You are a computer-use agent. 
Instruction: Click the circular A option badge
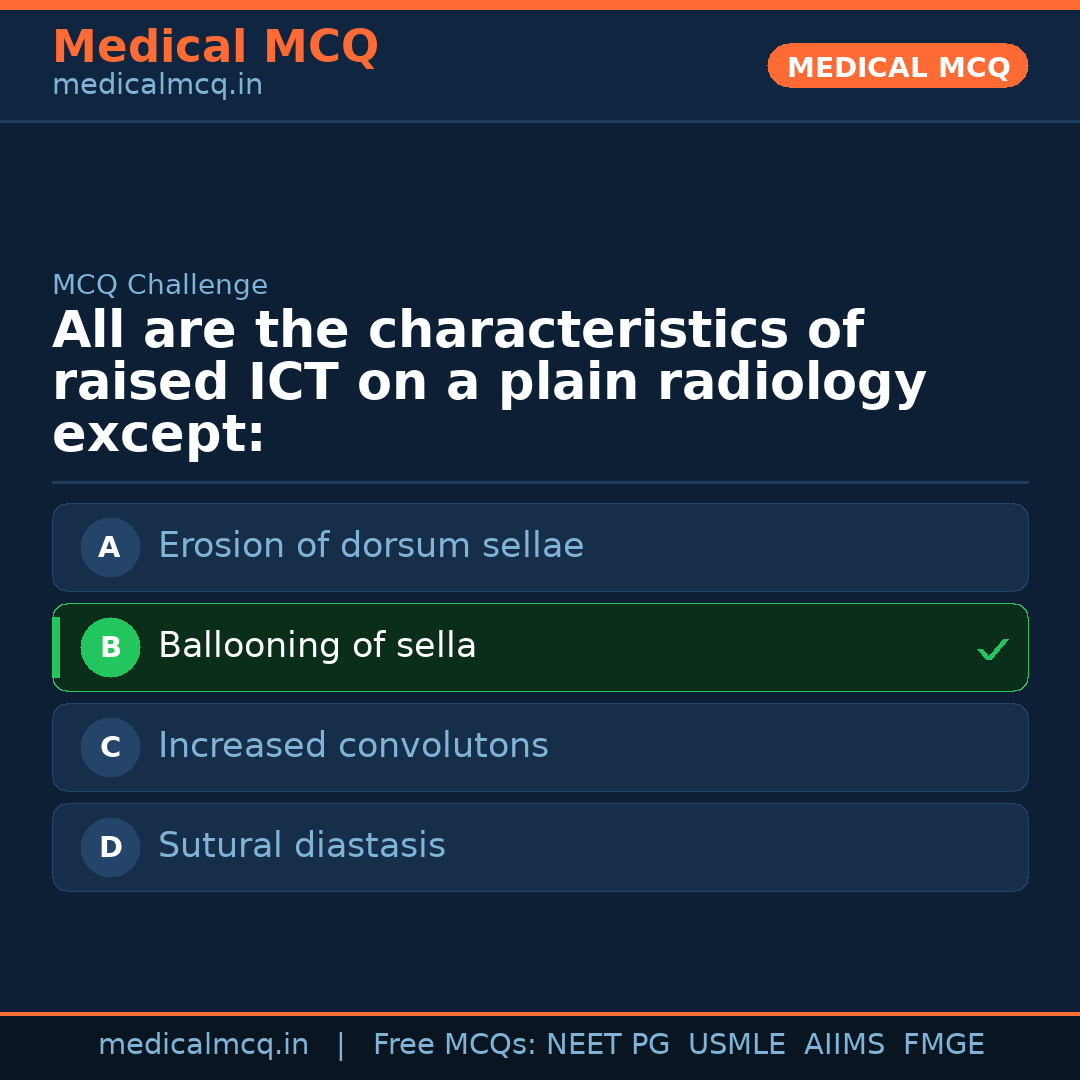coord(110,547)
